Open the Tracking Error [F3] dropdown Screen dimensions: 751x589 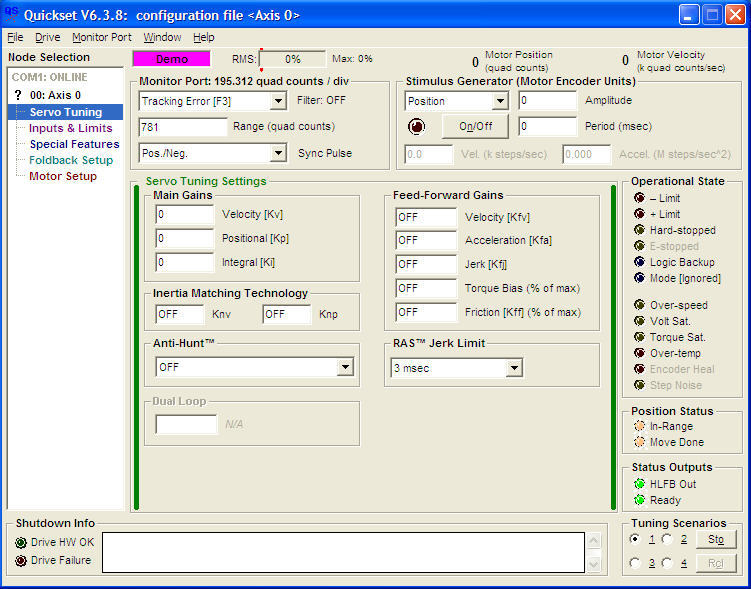coord(278,101)
